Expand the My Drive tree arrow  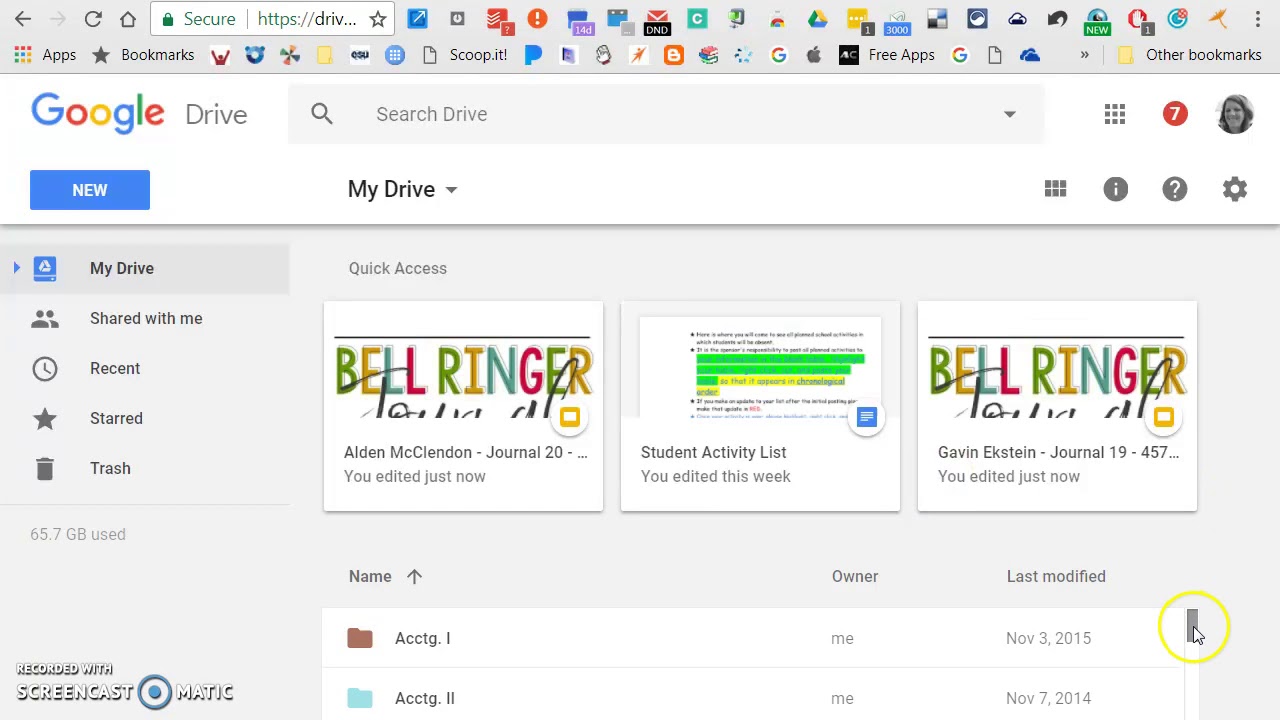tap(17, 268)
